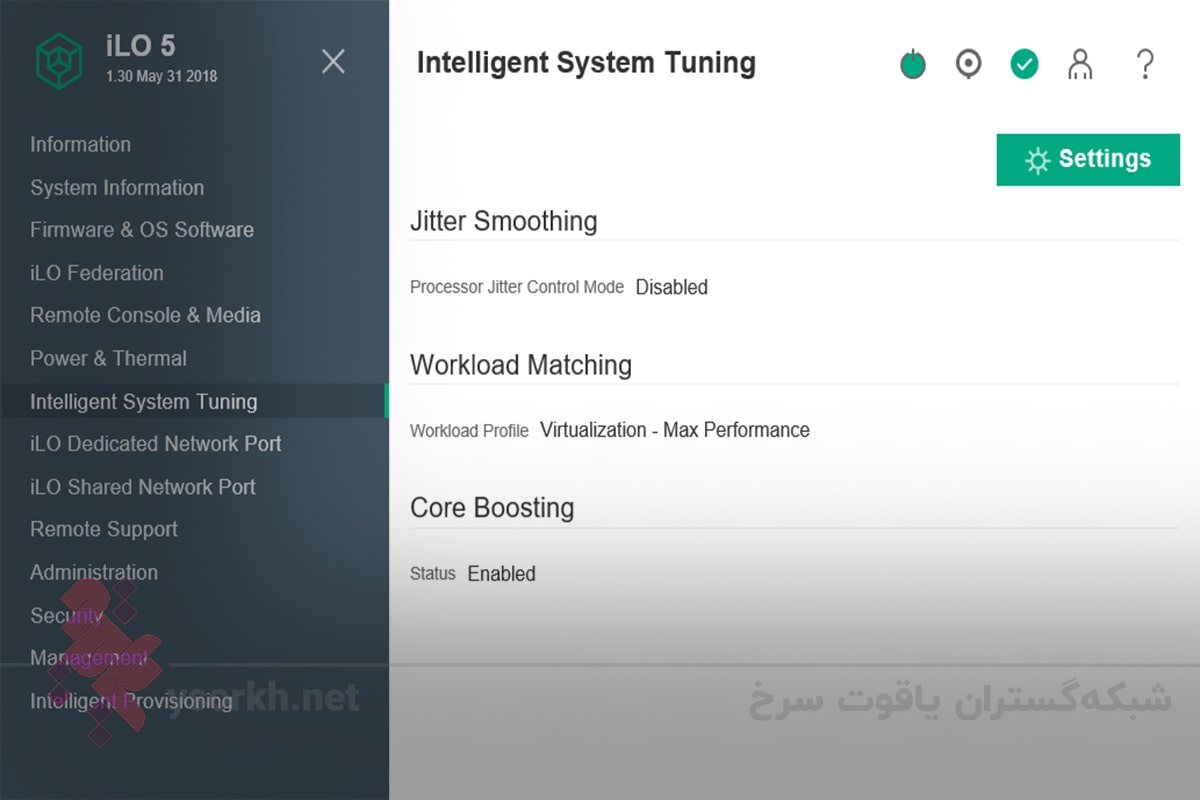Image resolution: width=1200 pixels, height=800 pixels.
Task: Open the Settings button
Action: coord(1088,159)
